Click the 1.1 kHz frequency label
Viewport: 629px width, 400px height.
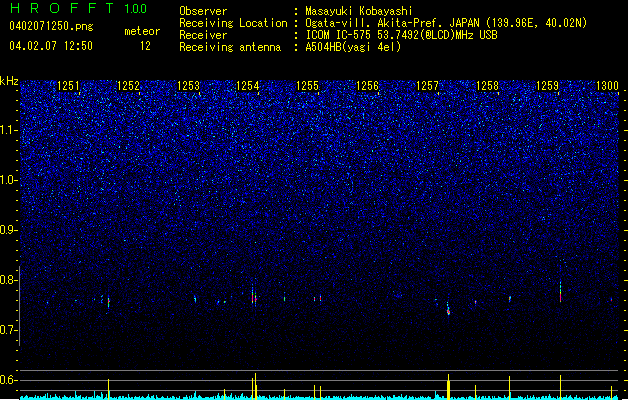tap(9, 130)
